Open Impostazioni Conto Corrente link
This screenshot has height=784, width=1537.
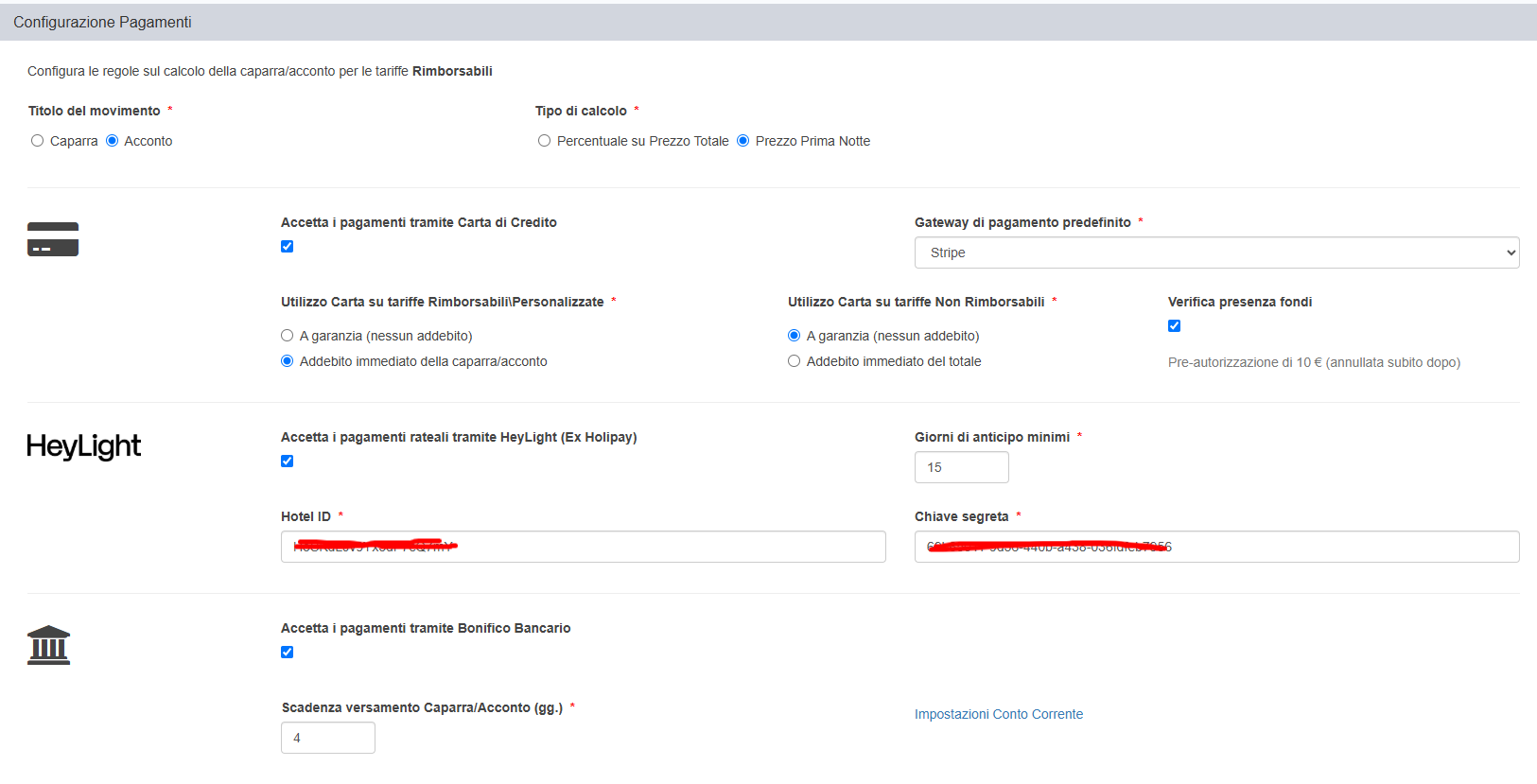click(x=998, y=714)
